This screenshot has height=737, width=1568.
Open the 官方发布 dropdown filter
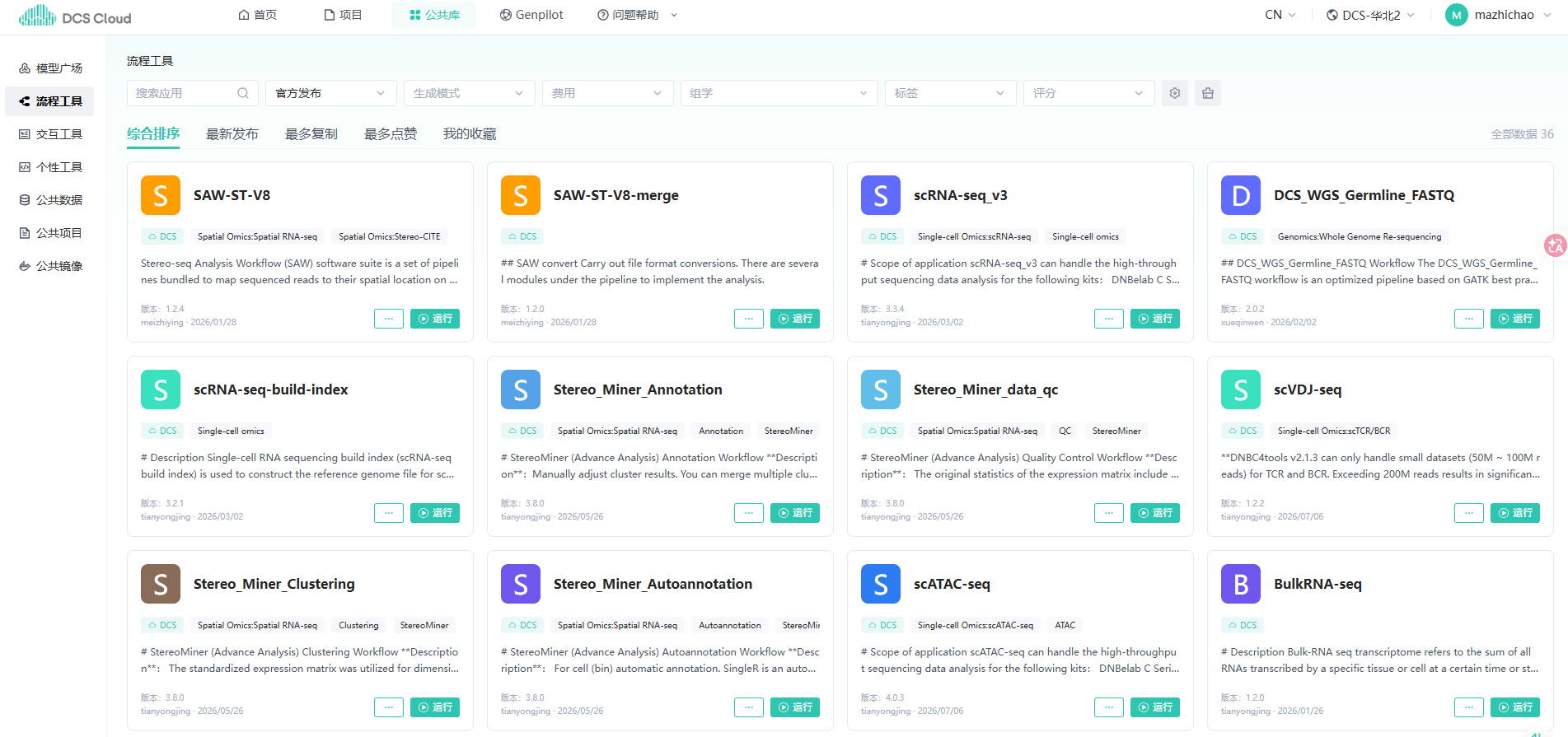point(331,93)
